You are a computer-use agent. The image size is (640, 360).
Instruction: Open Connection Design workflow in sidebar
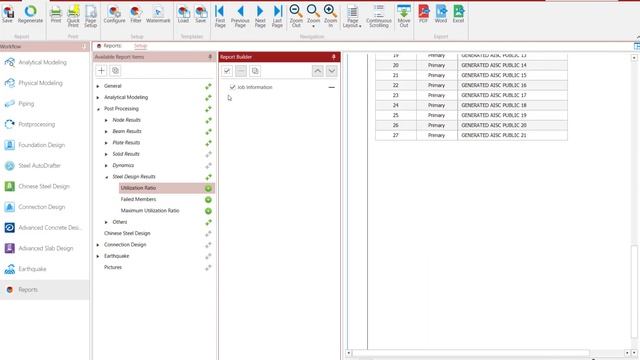(x=44, y=207)
